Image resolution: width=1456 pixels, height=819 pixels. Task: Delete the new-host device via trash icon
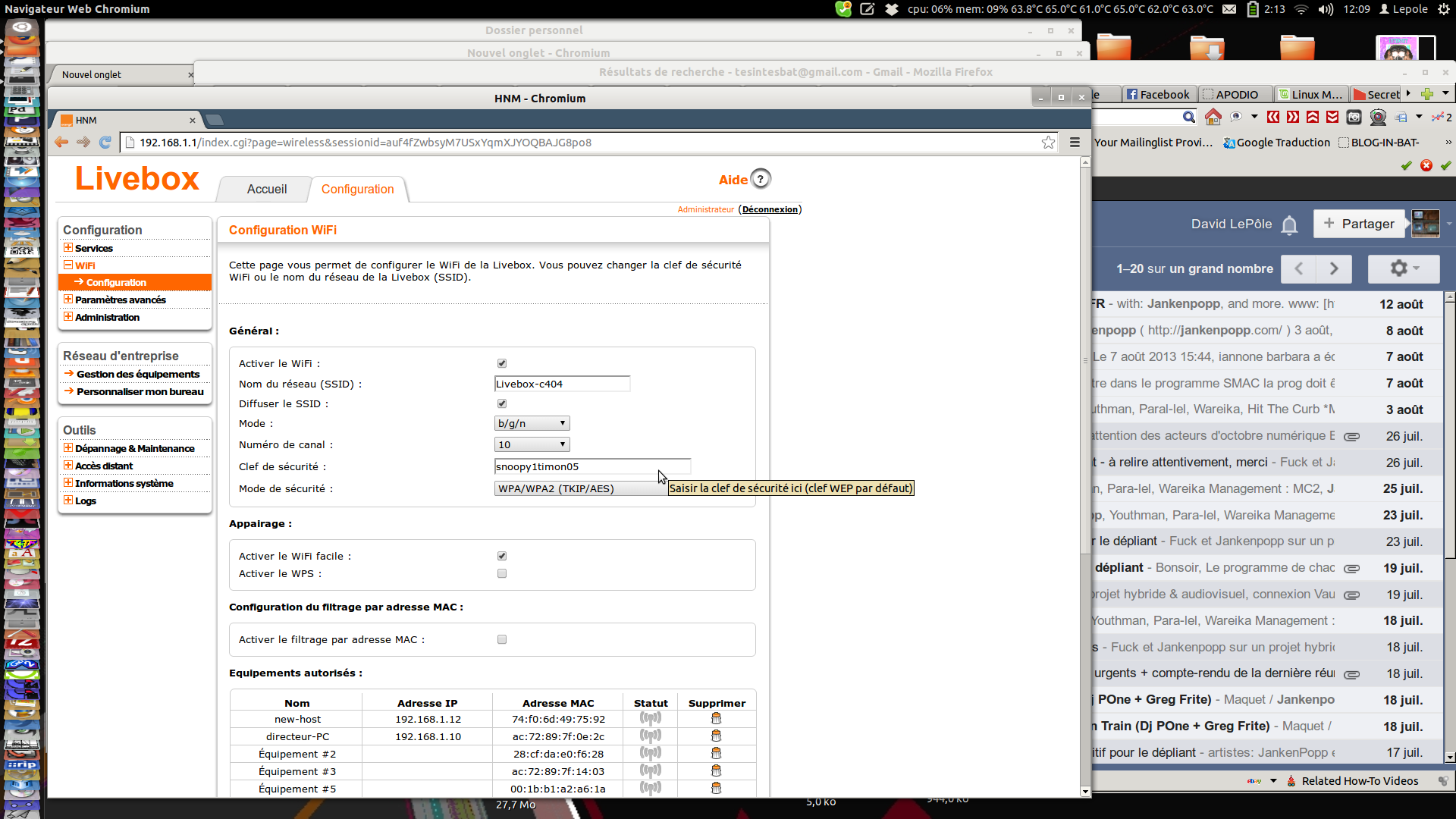tap(716, 718)
